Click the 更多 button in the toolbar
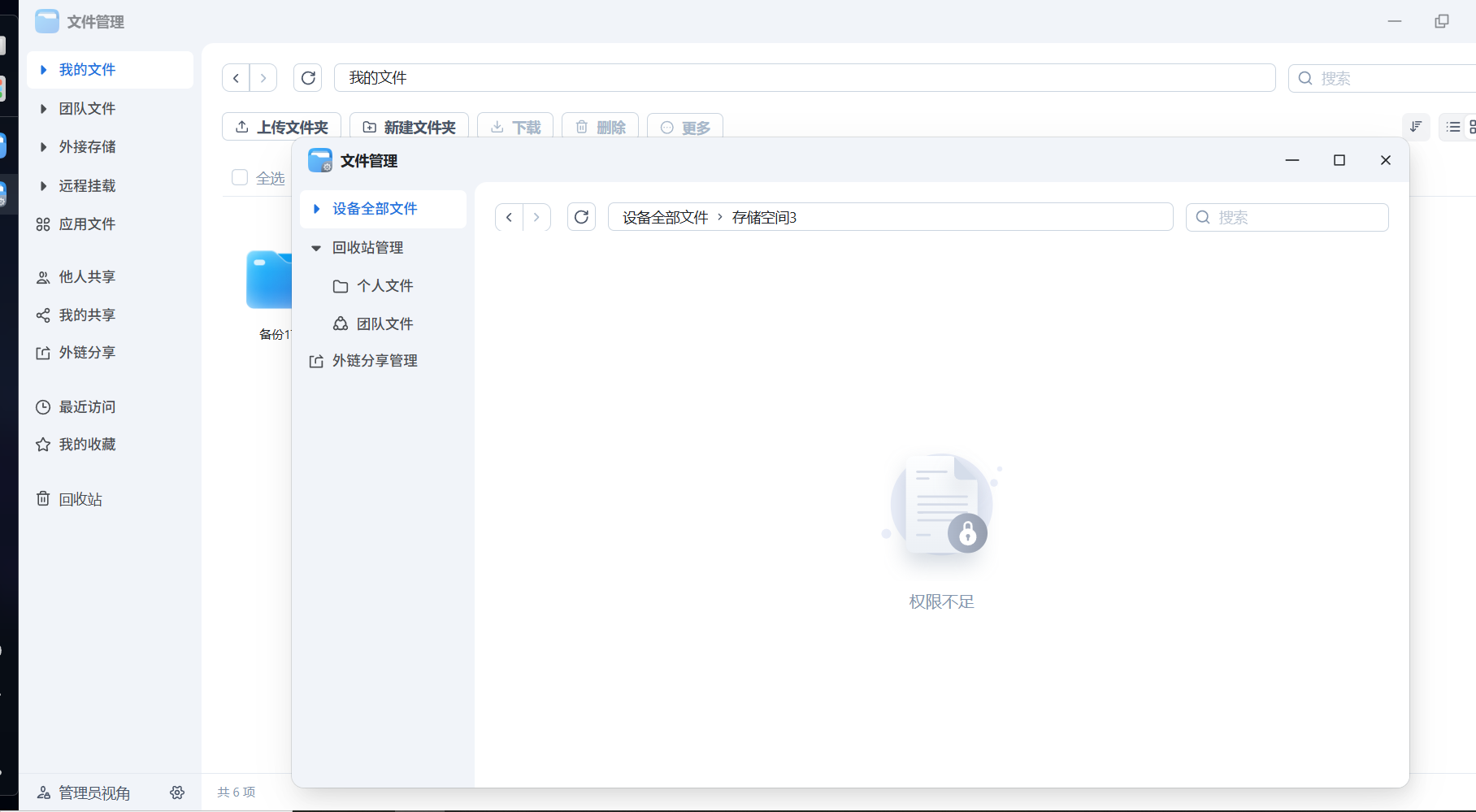Image resolution: width=1476 pixels, height=812 pixels. coord(684,127)
